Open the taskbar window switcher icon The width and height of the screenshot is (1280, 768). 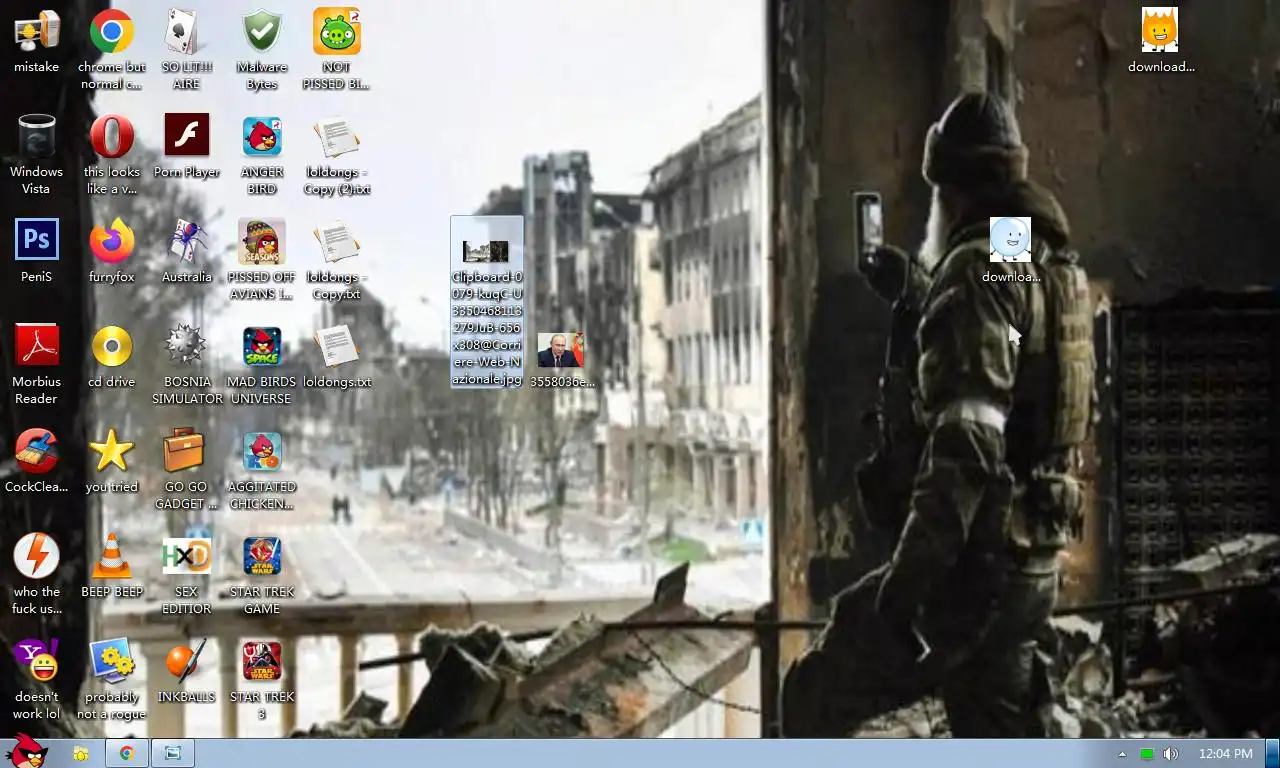(173, 753)
